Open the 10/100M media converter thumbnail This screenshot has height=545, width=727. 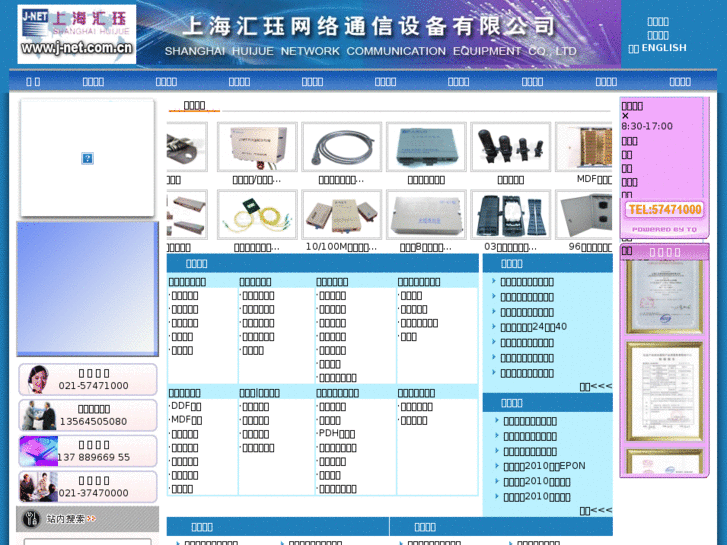coord(341,215)
